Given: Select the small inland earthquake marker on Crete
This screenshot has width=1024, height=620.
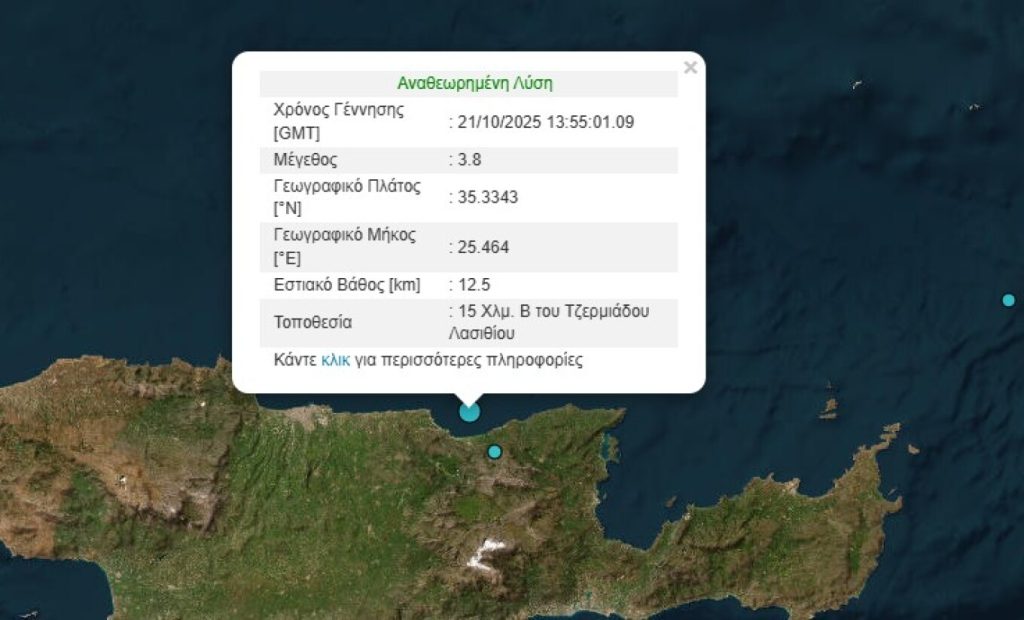Looking at the screenshot, I should [494, 452].
